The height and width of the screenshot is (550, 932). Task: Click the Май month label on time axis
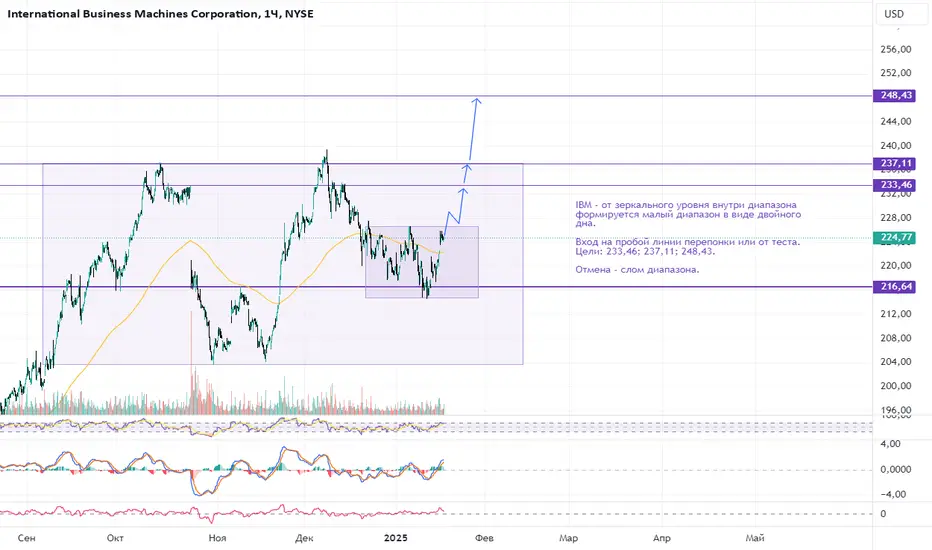tap(755, 538)
